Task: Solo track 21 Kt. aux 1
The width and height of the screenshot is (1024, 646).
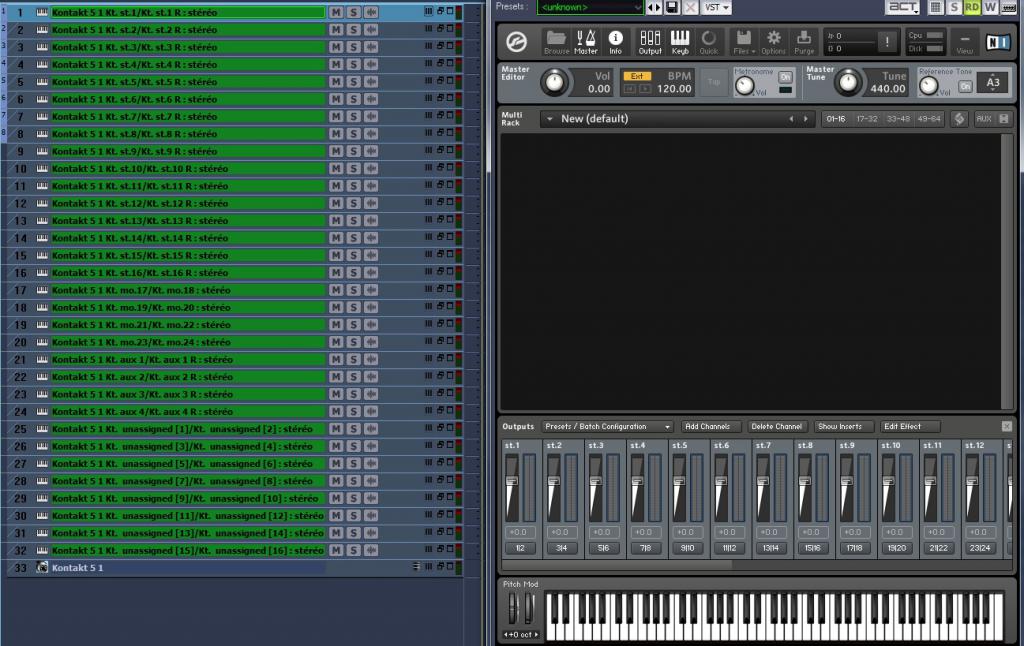Action: pos(353,359)
